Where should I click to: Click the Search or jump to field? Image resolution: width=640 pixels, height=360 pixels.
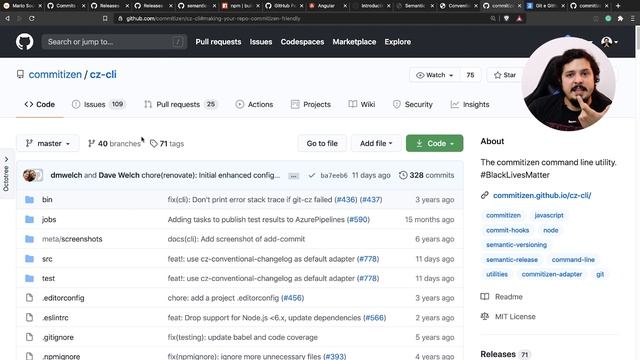point(114,42)
